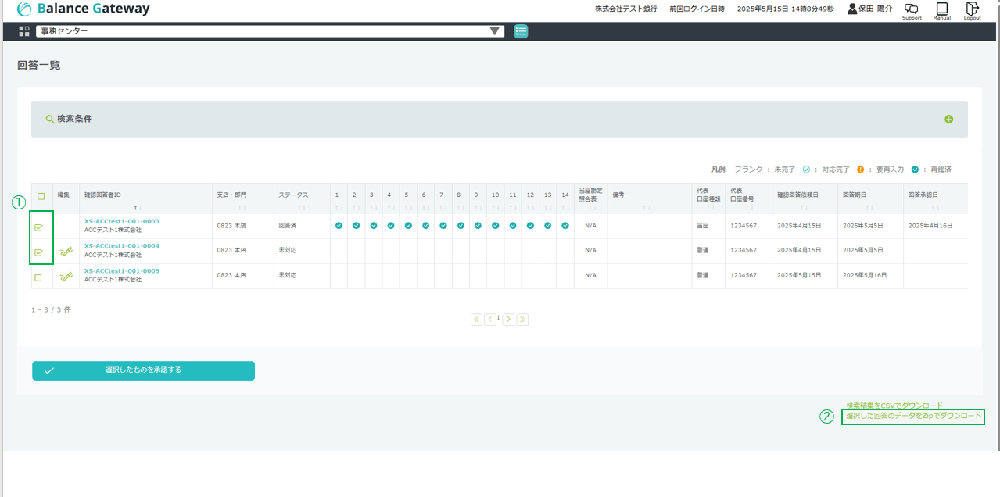Click the 選択したものを承認する button

(143, 371)
